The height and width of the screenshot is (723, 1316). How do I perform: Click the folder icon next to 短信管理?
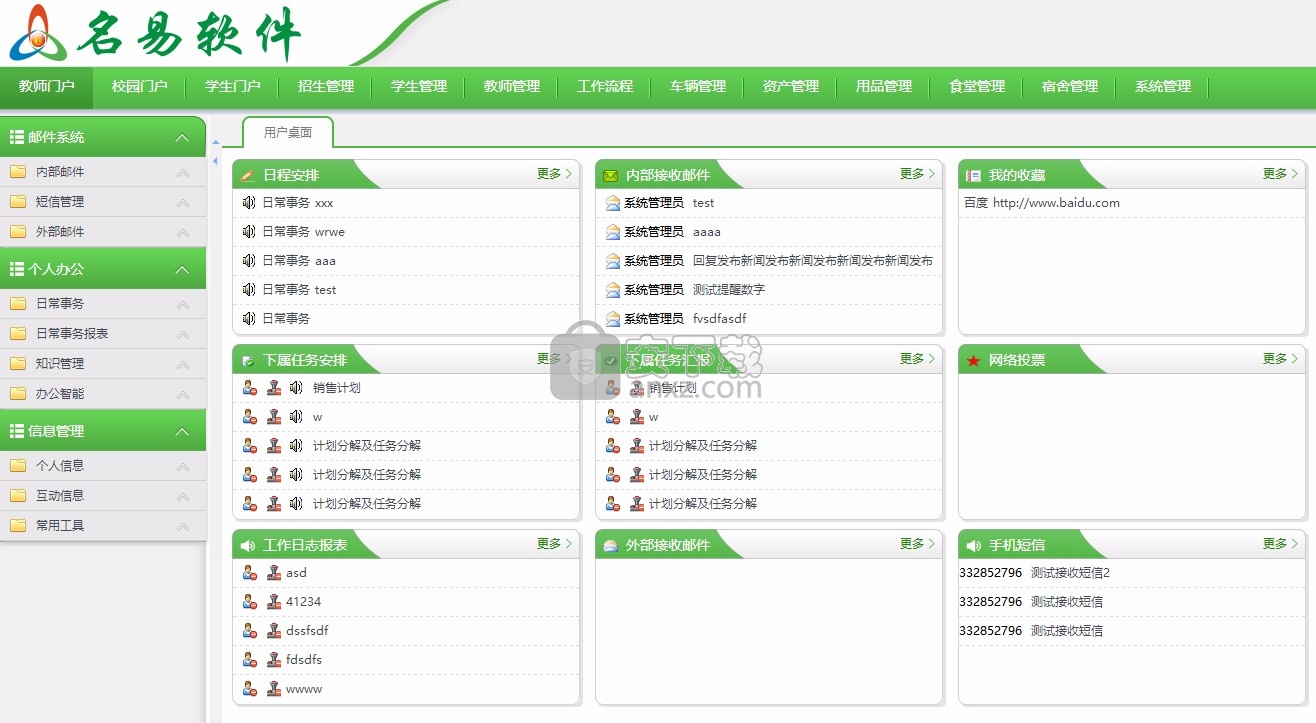[x=18, y=201]
